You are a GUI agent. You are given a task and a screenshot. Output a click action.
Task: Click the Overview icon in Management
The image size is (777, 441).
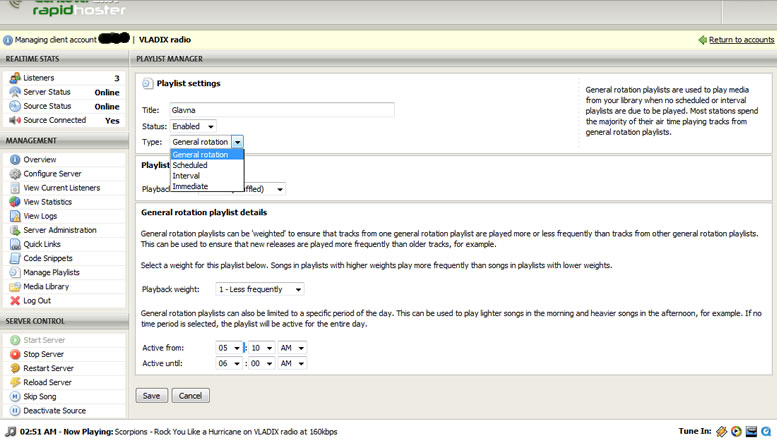pos(14,160)
